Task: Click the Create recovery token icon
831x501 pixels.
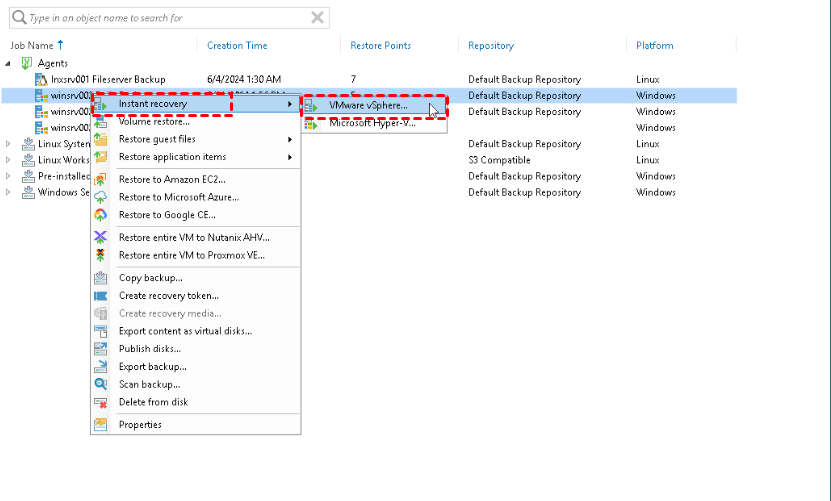Action: 100,296
